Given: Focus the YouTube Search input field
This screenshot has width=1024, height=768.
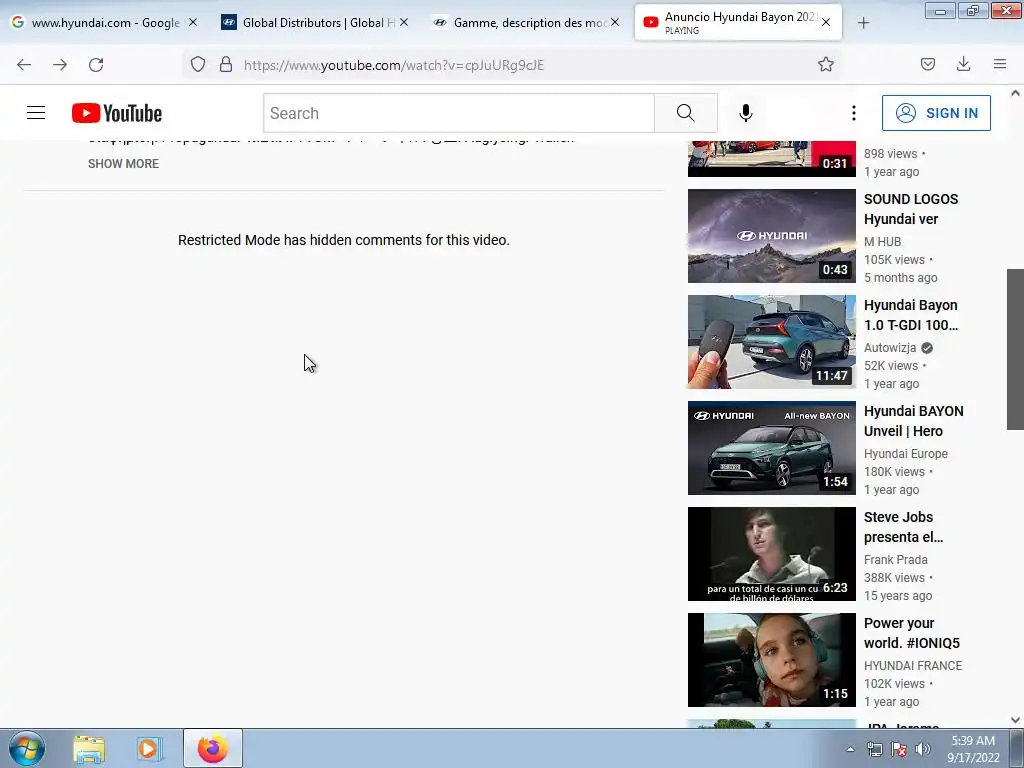Looking at the screenshot, I should click(459, 113).
